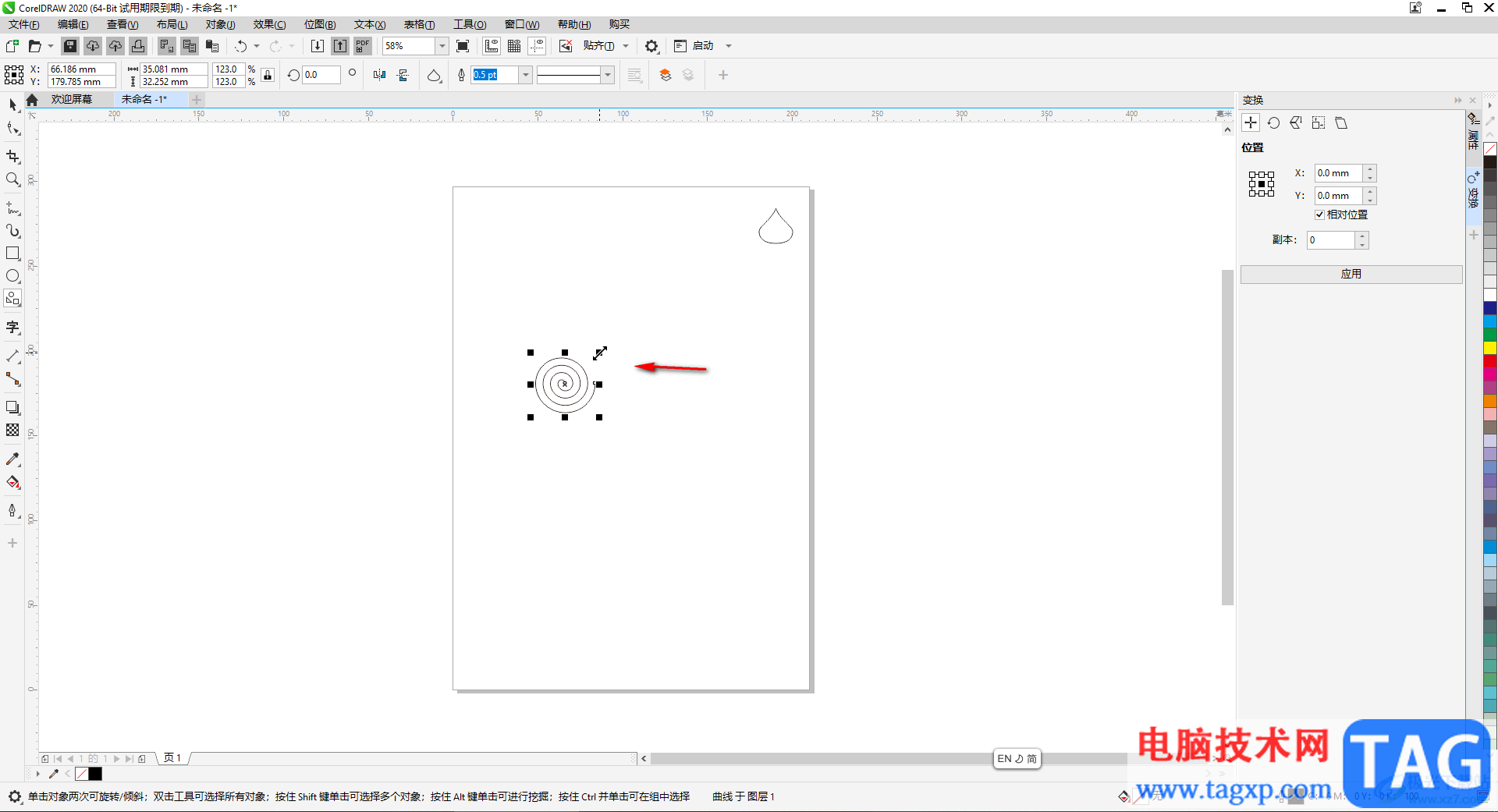Toggle the snap off icon
Image resolution: width=1498 pixels, height=812 pixels.
pos(566,46)
